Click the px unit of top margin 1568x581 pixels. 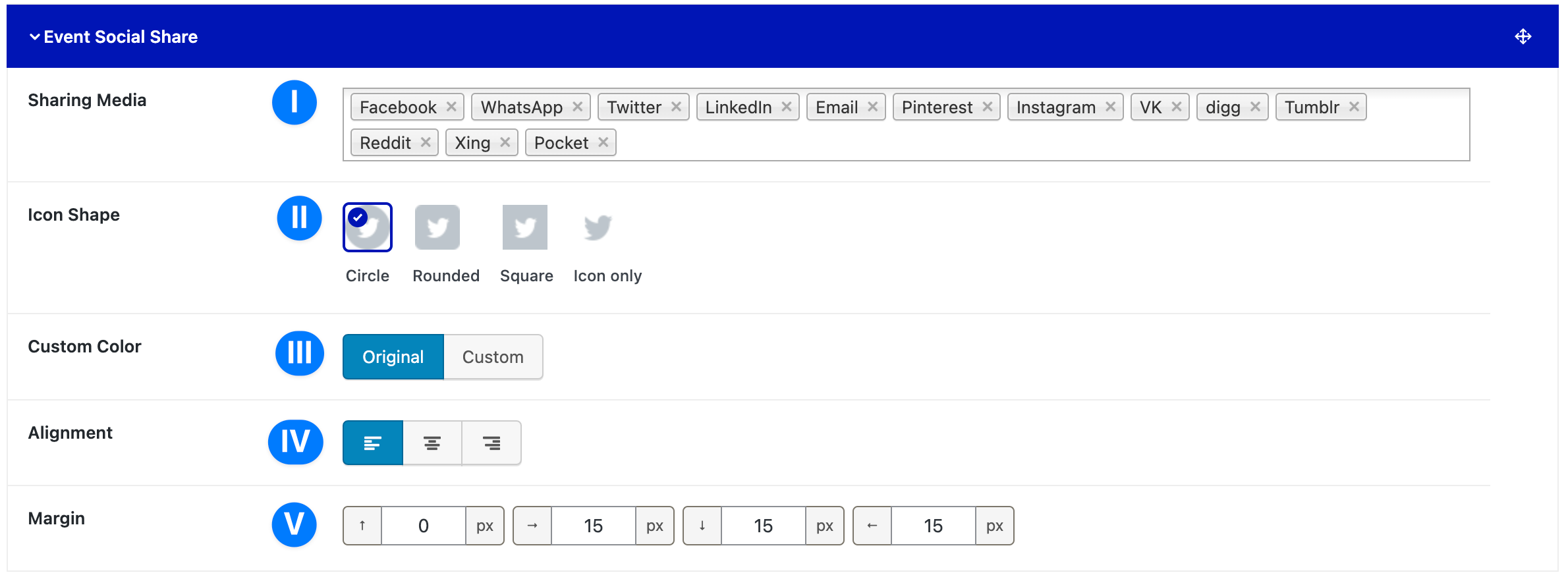point(485,526)
